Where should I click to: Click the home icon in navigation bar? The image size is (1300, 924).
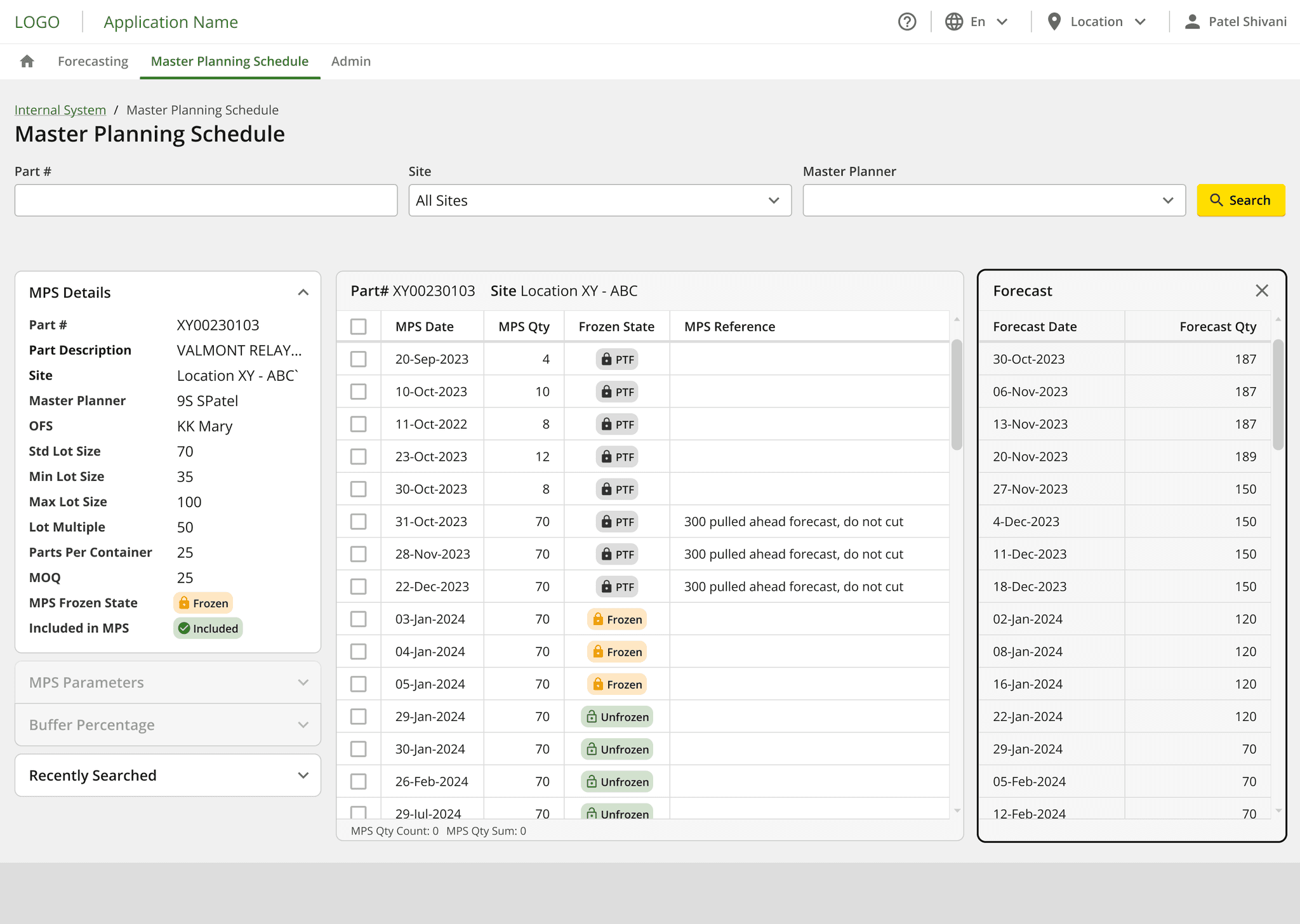pyautogui.click(x=27, y=62)
